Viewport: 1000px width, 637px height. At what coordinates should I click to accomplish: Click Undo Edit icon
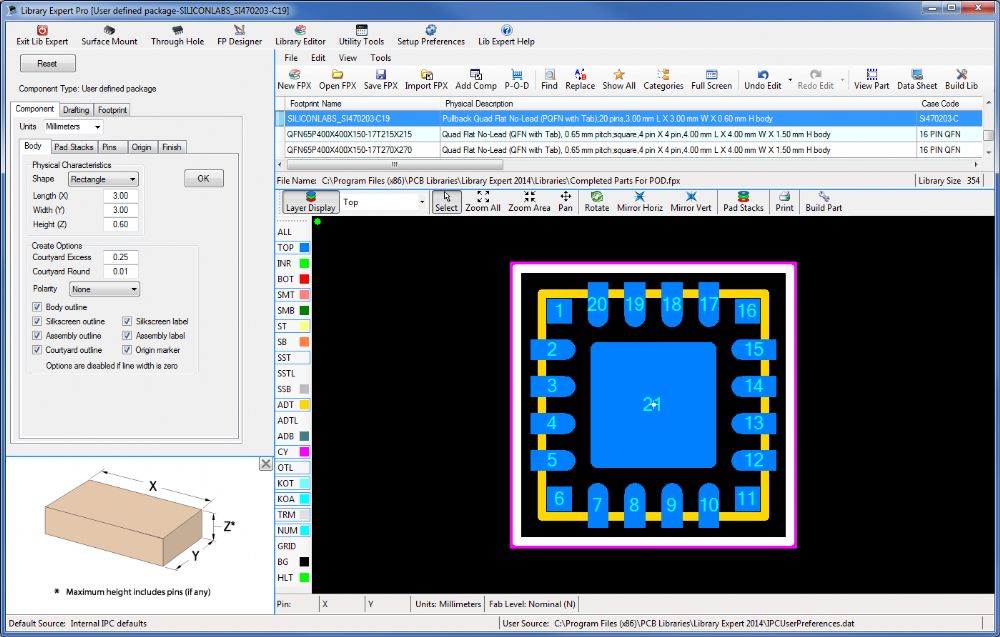click(763, 75)
